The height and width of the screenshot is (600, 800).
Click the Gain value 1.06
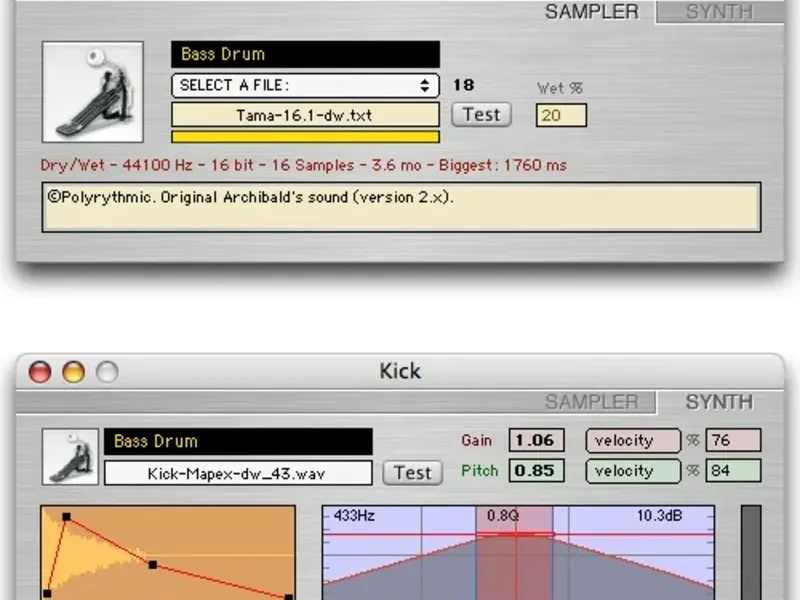click(536, 440)
